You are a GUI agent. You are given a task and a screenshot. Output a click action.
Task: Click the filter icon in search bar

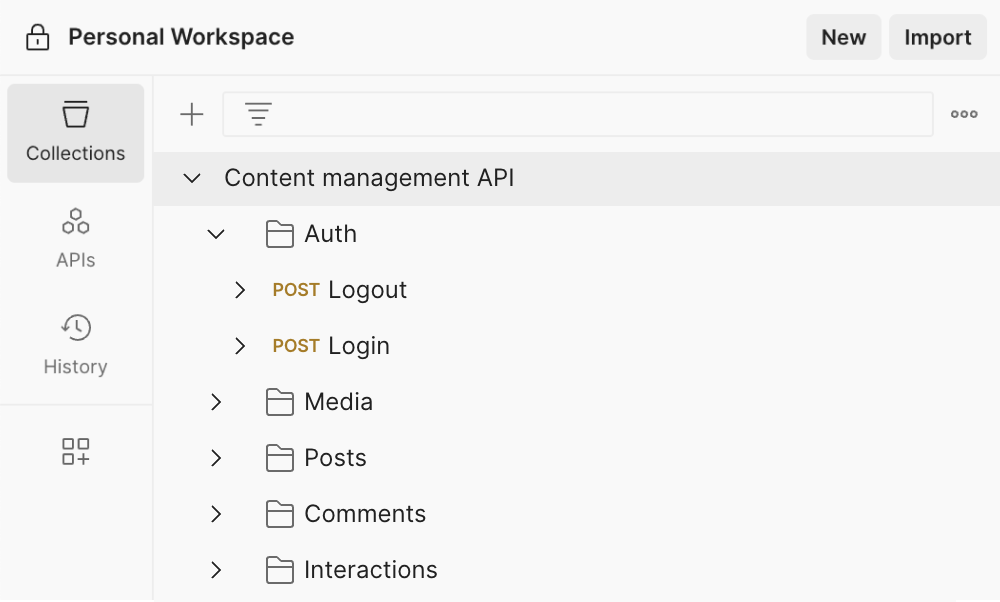pyautogui.click(x=259, y=115)
